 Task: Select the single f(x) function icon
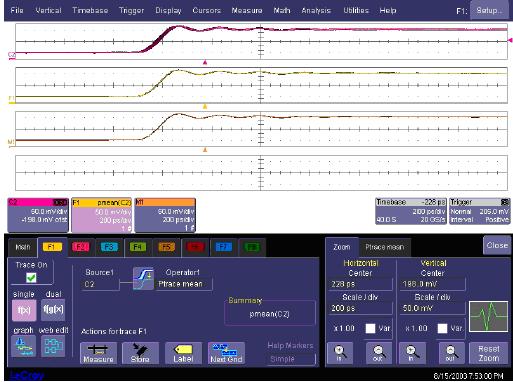tap(24, 310)
